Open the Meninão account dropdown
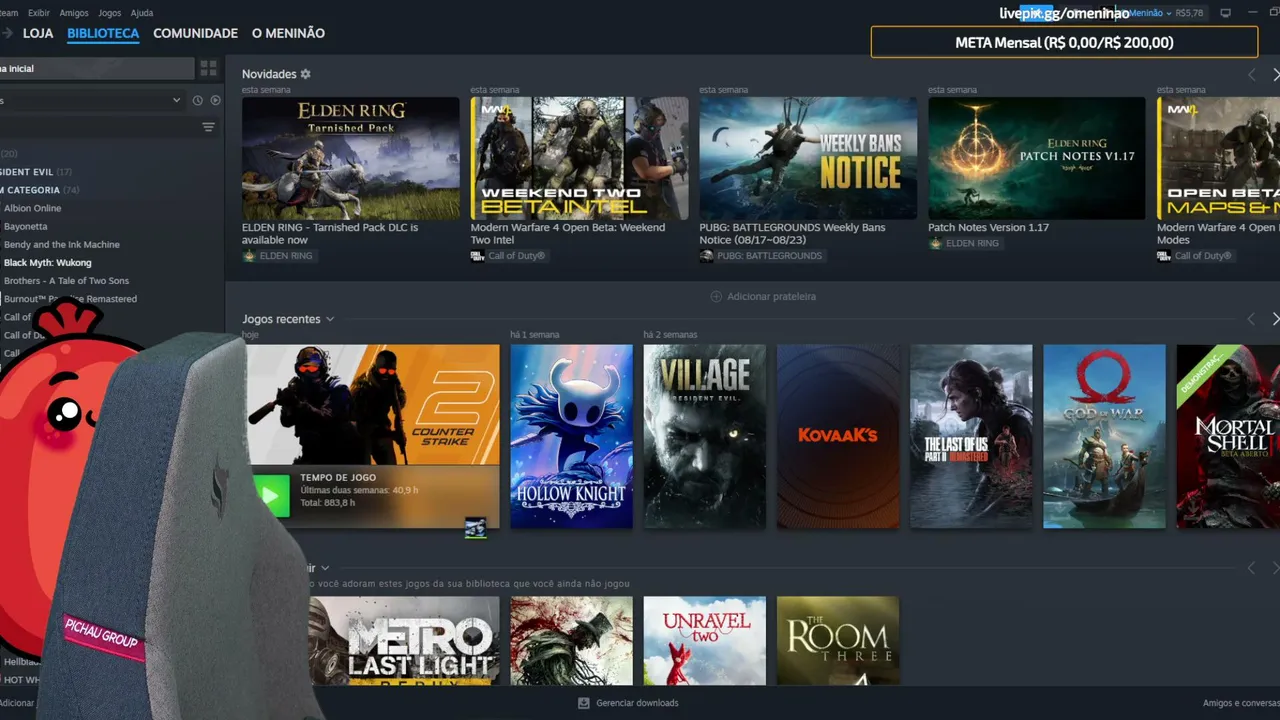Screen dimensions: 1280x720 point(1150,13)
